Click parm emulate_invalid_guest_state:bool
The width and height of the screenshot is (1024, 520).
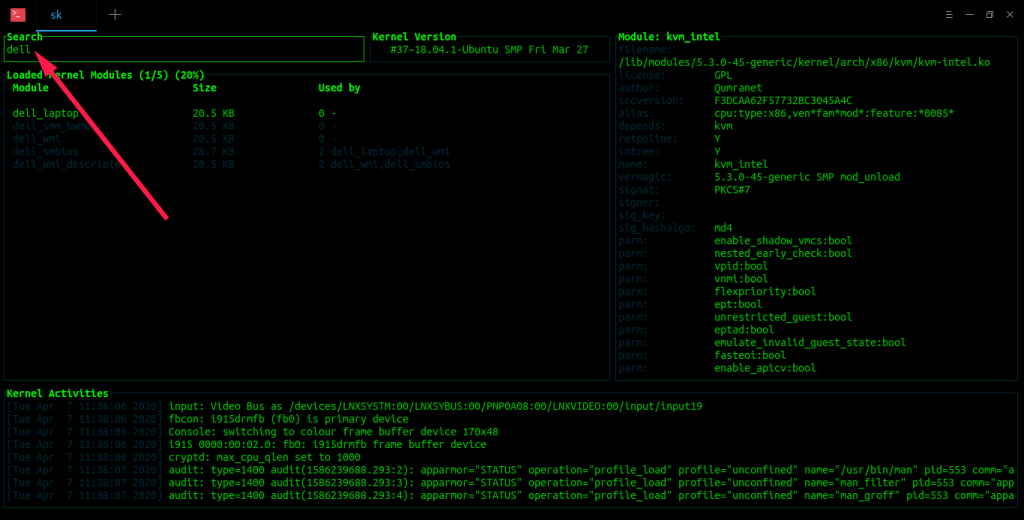(810, 343)
